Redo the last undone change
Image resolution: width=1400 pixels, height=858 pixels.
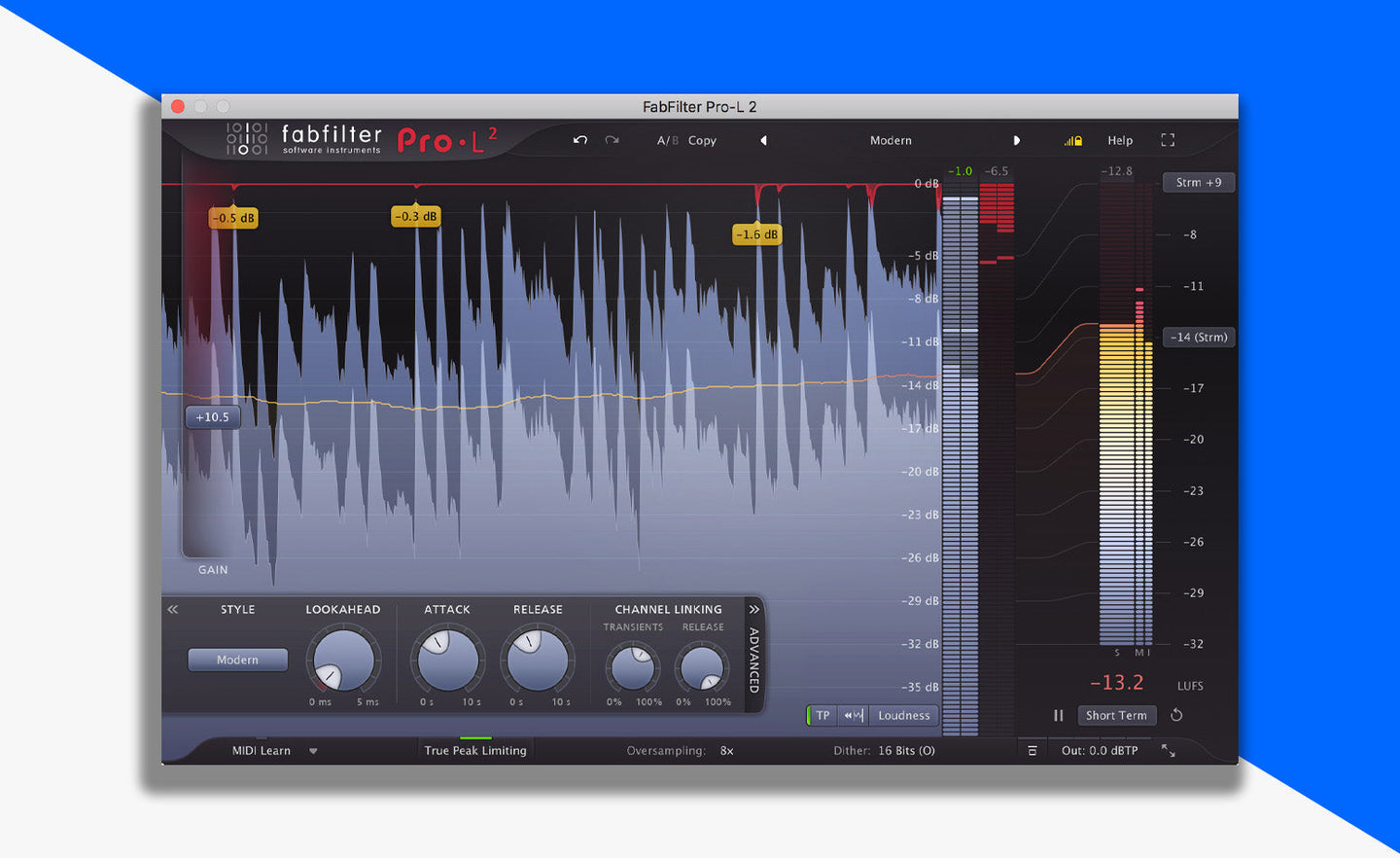(x=612, y=140)
